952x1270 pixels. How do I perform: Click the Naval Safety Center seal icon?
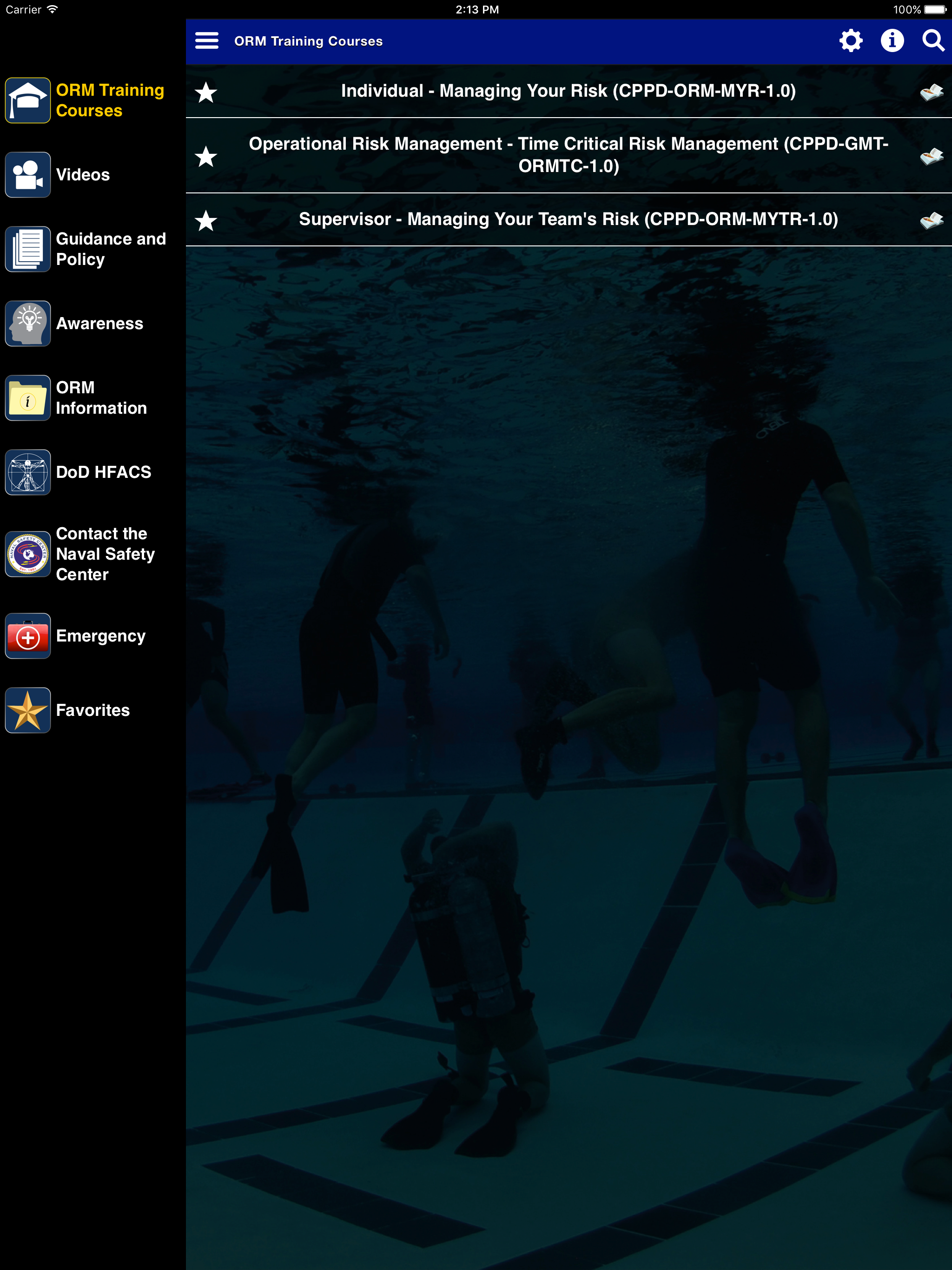click(x=27, y=554)
